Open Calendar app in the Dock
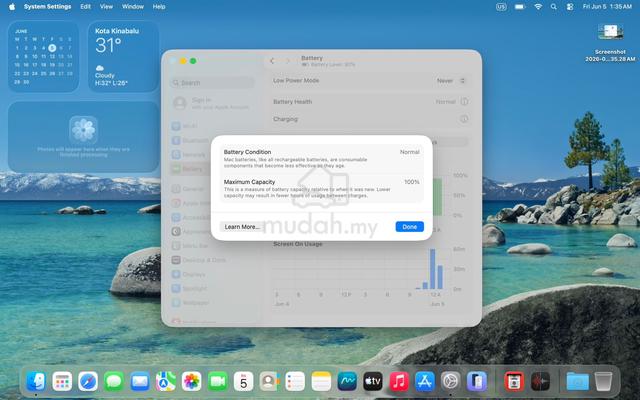The image size is (640, 400). point(244,382)
